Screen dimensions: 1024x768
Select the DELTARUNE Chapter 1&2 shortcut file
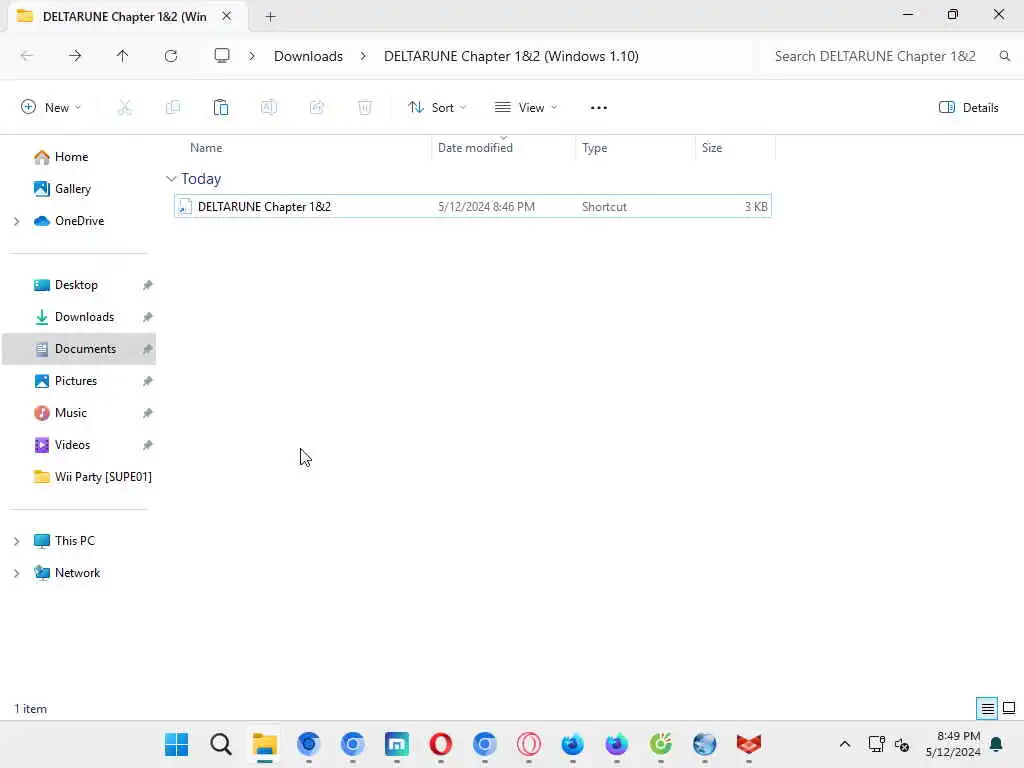(x=473, y=206)
